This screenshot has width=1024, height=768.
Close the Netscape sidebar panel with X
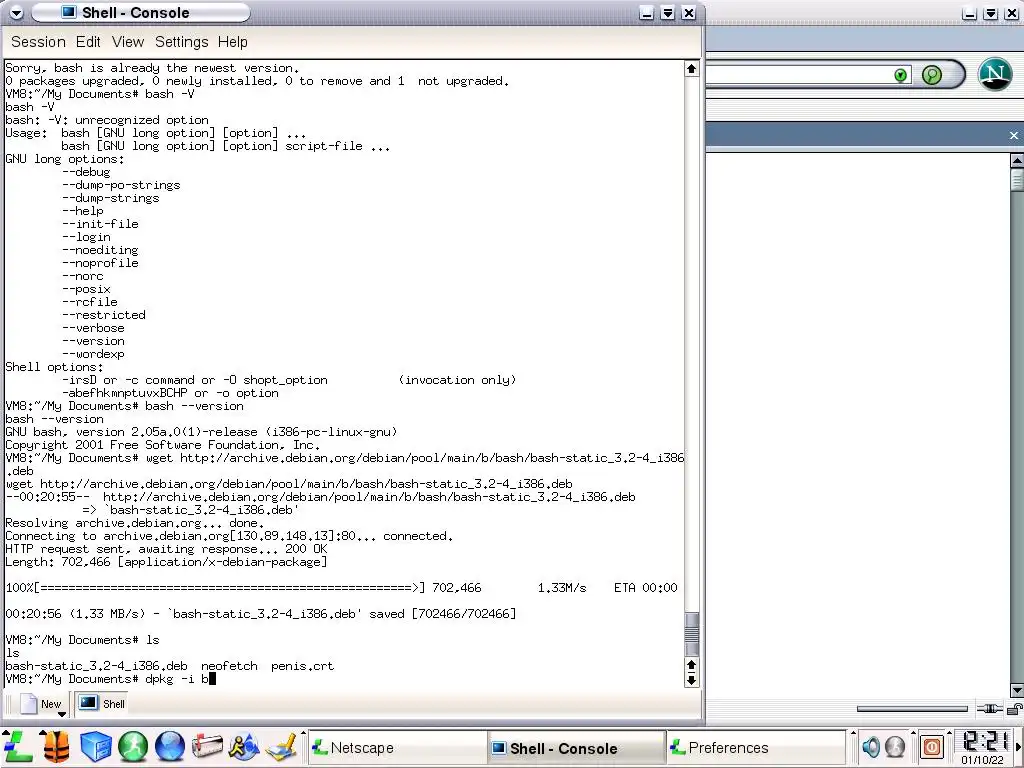tap(1014, 135)
